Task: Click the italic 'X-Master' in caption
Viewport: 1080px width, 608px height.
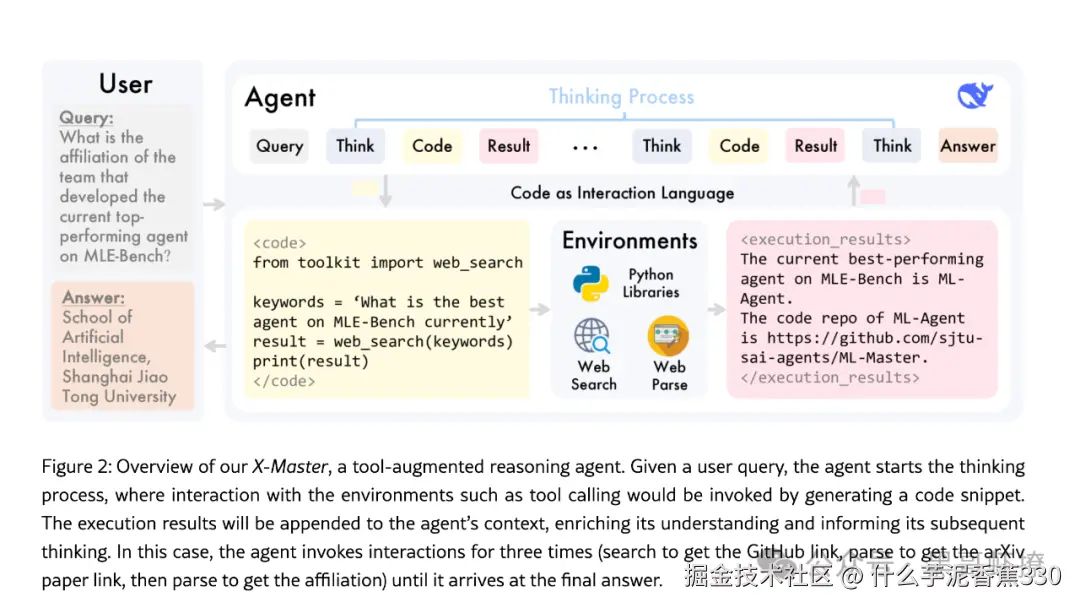Action: [x=289, y=467]
